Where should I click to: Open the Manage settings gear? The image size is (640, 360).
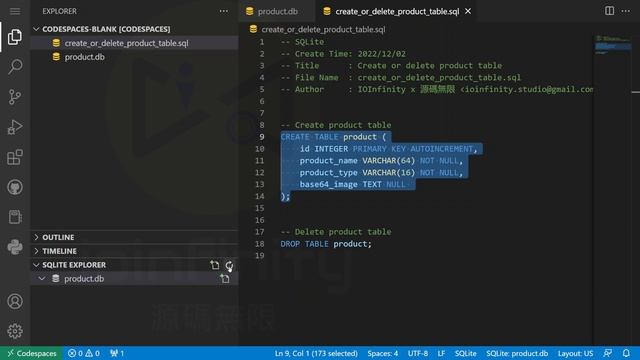click(x=15, y=331)
